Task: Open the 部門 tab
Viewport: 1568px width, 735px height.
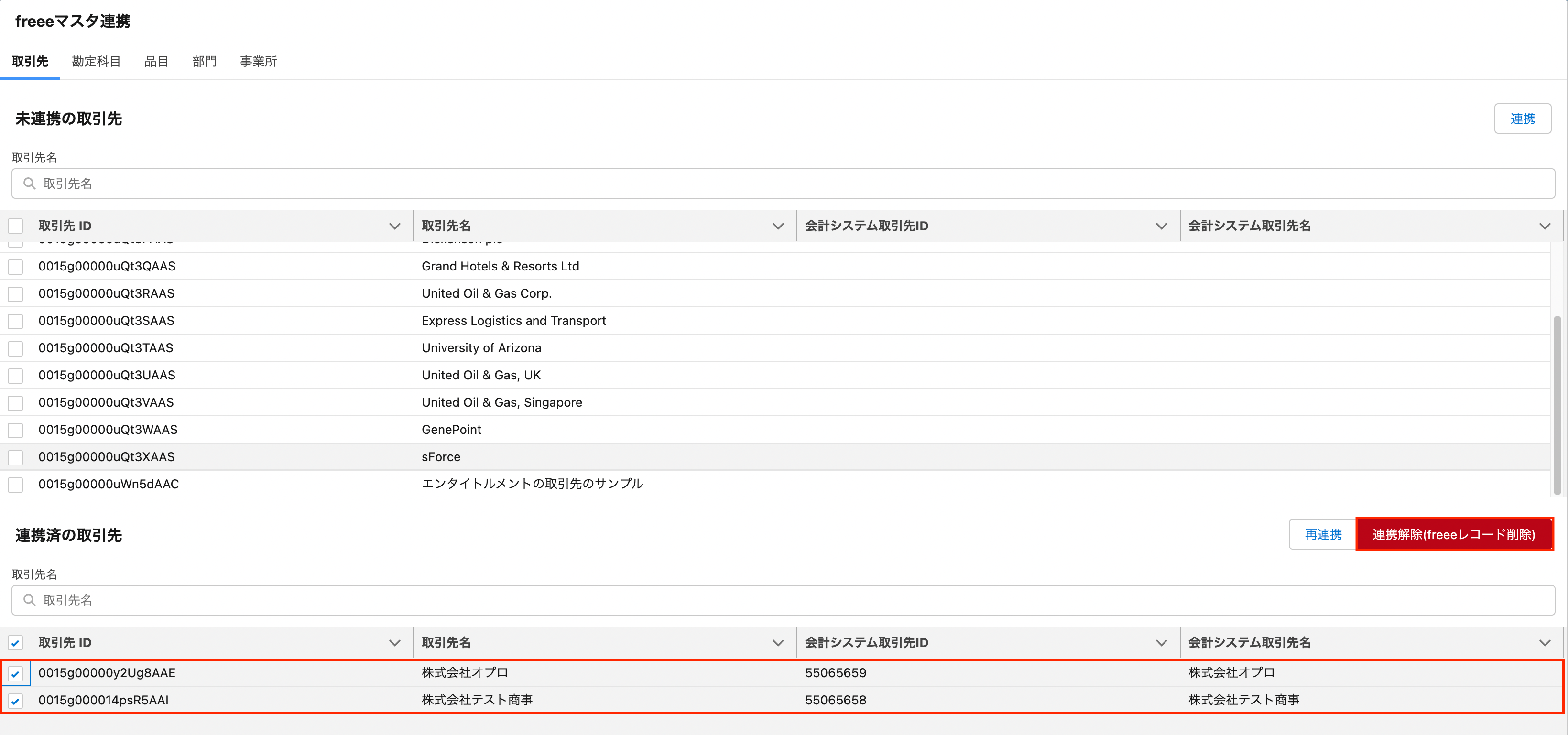Action: coord(204,62)
